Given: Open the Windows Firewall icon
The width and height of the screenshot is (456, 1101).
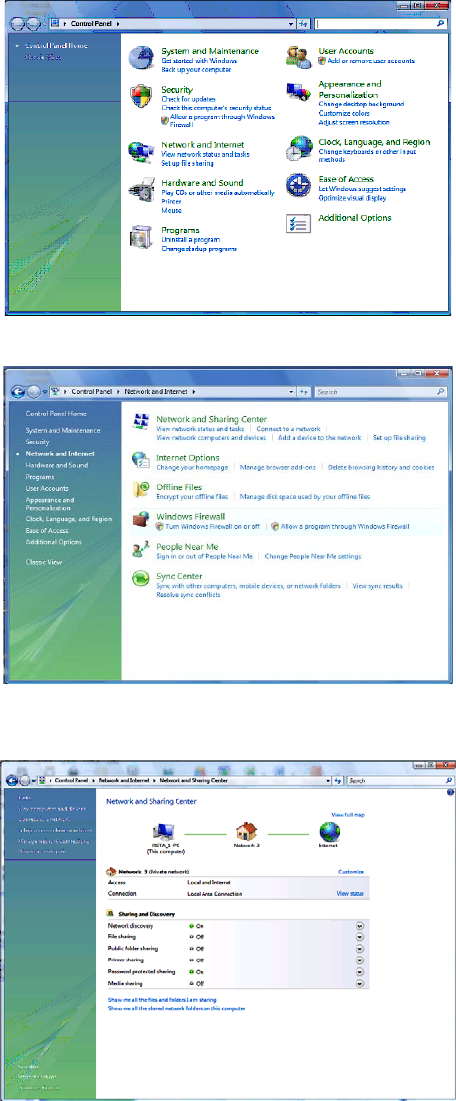Looking at the screenshot, I should [x=141, y=520].
